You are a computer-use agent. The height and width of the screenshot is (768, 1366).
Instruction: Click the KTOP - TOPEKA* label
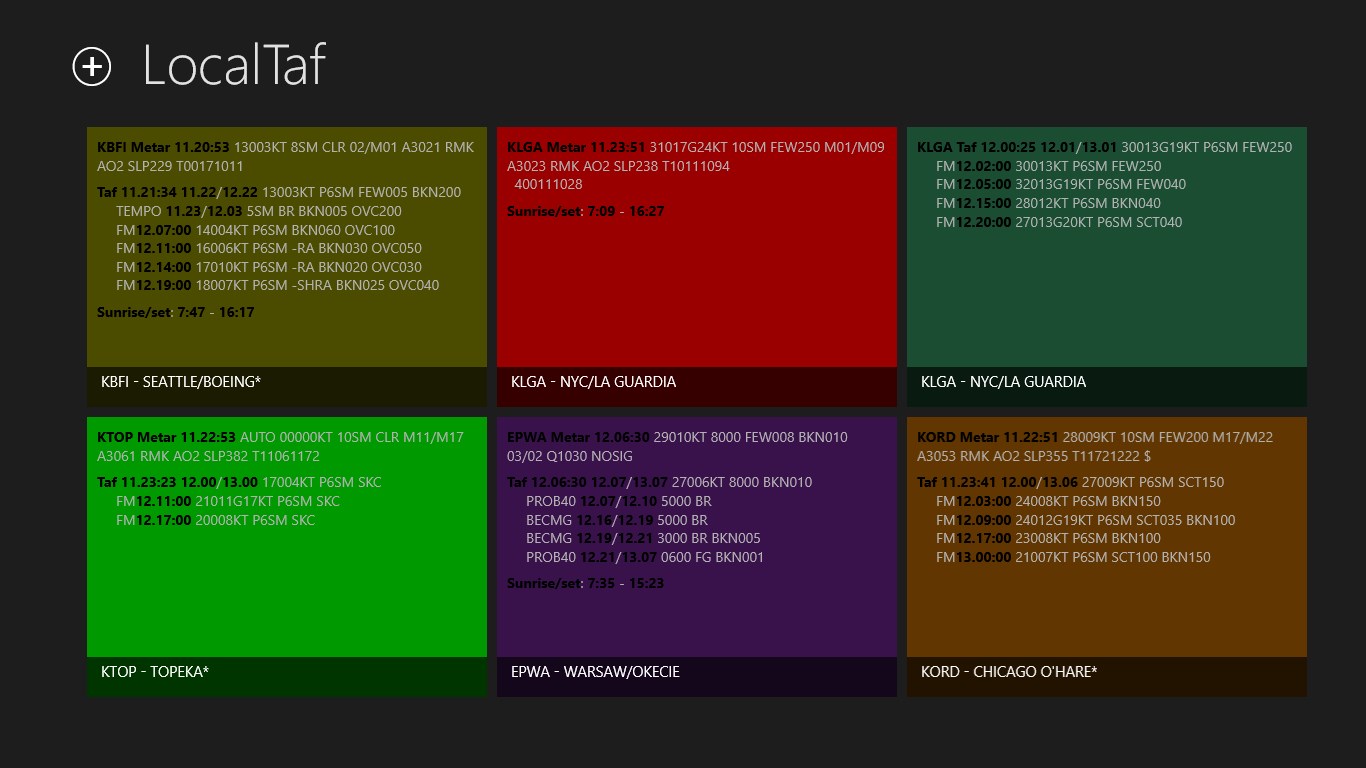coord(155,672)
